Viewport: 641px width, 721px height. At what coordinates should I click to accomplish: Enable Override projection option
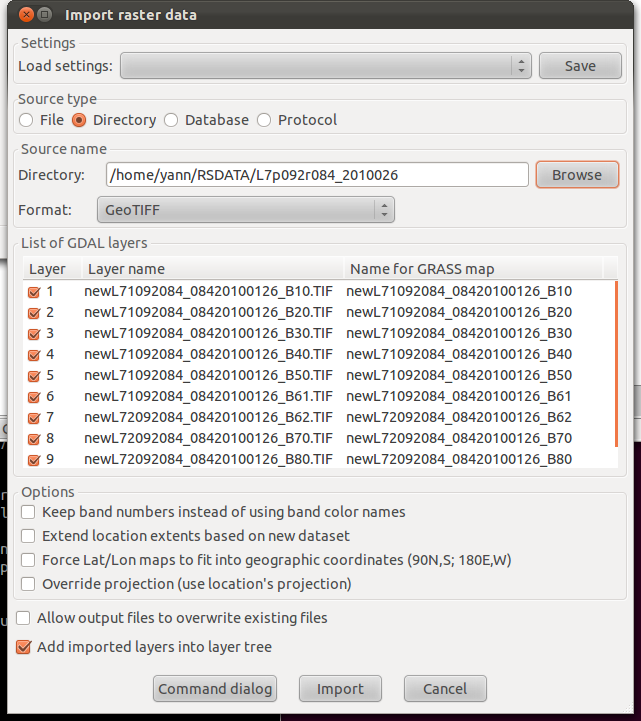[x=28, y=584]
